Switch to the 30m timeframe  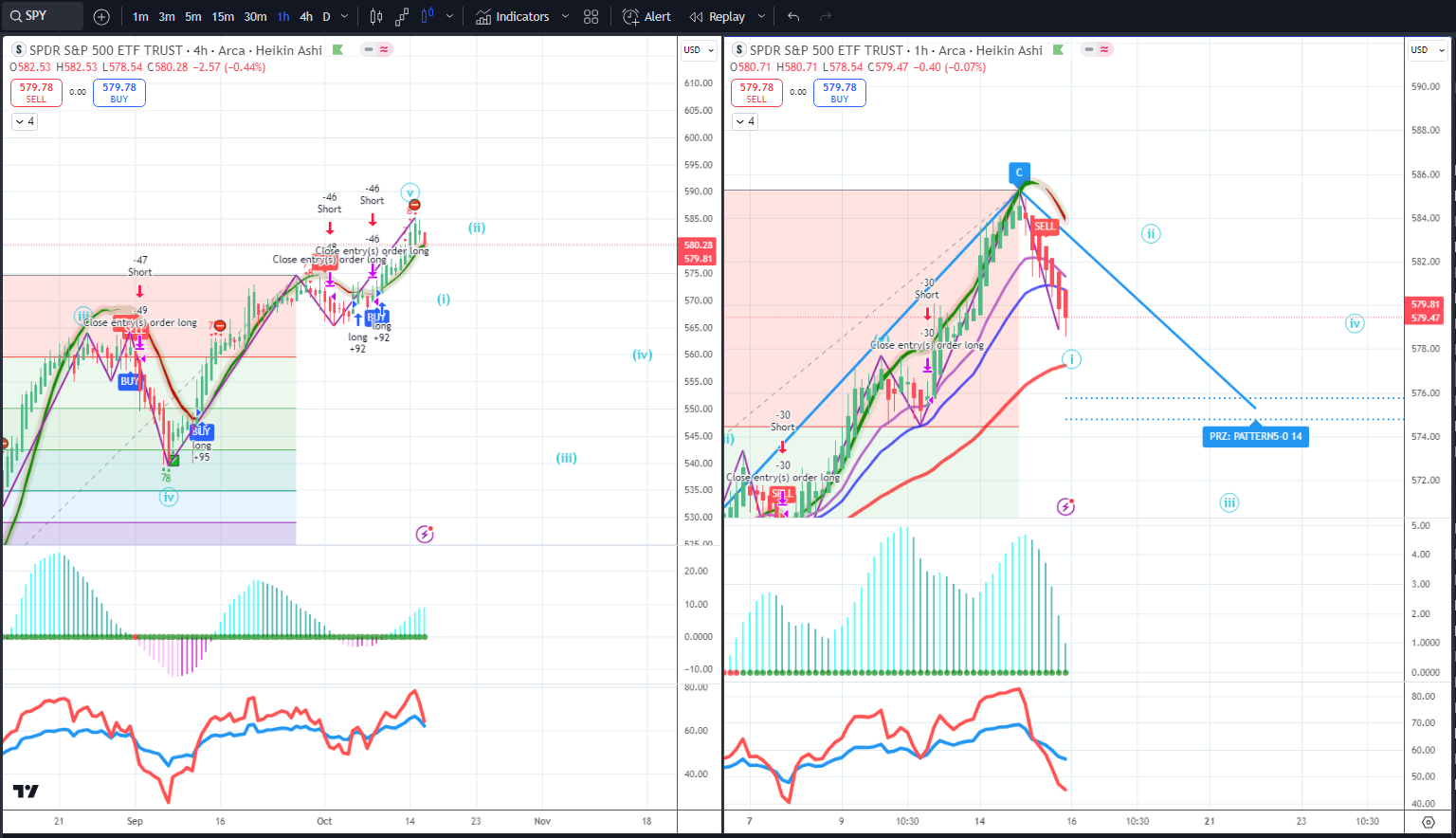(x=255, y=16)
